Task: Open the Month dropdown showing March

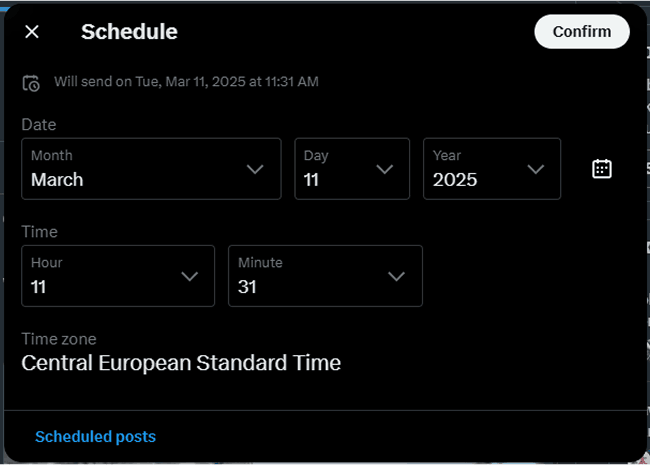Action: click(x=151, y=169)
